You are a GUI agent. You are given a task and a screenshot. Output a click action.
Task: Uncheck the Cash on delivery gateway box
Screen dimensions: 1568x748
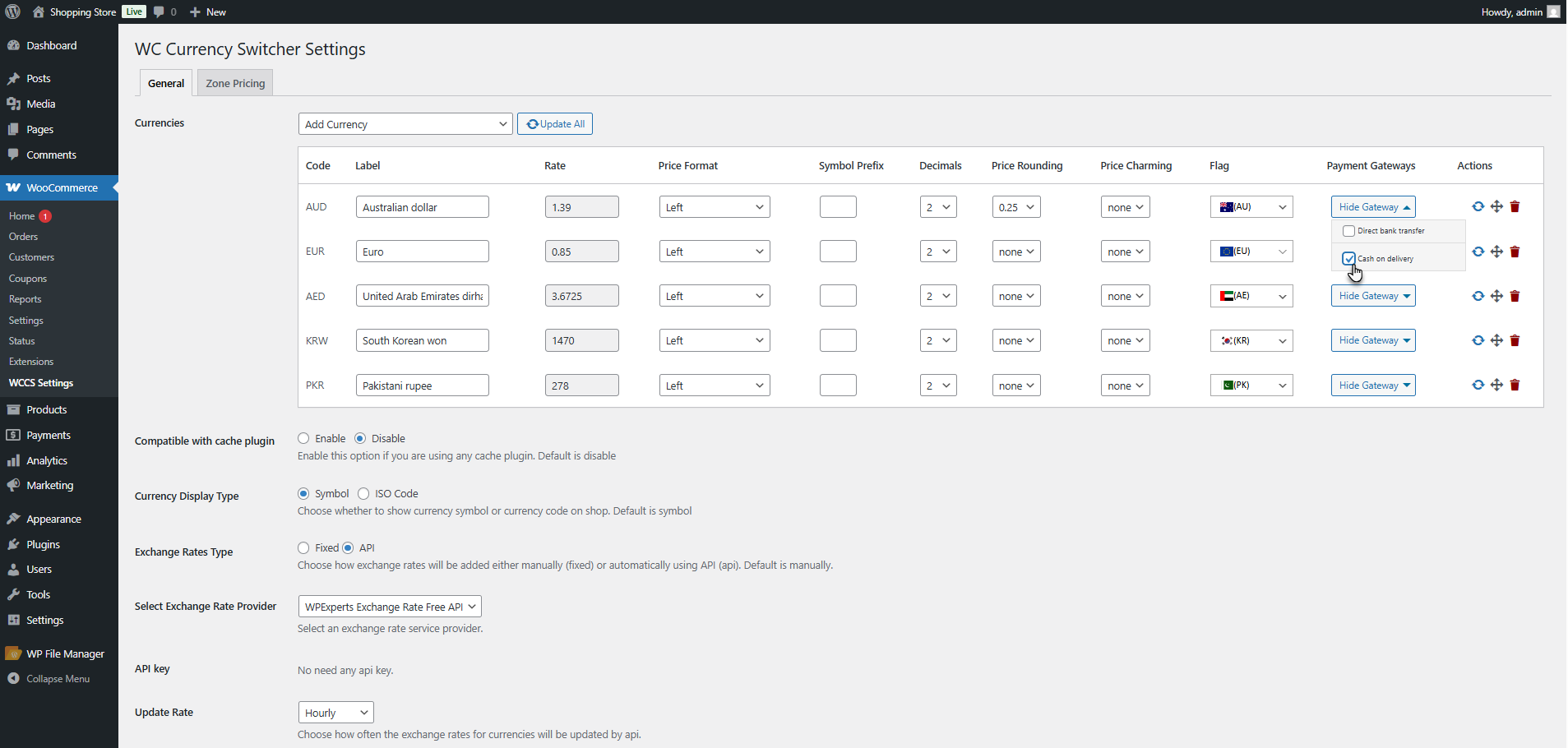coord(1348,258)
